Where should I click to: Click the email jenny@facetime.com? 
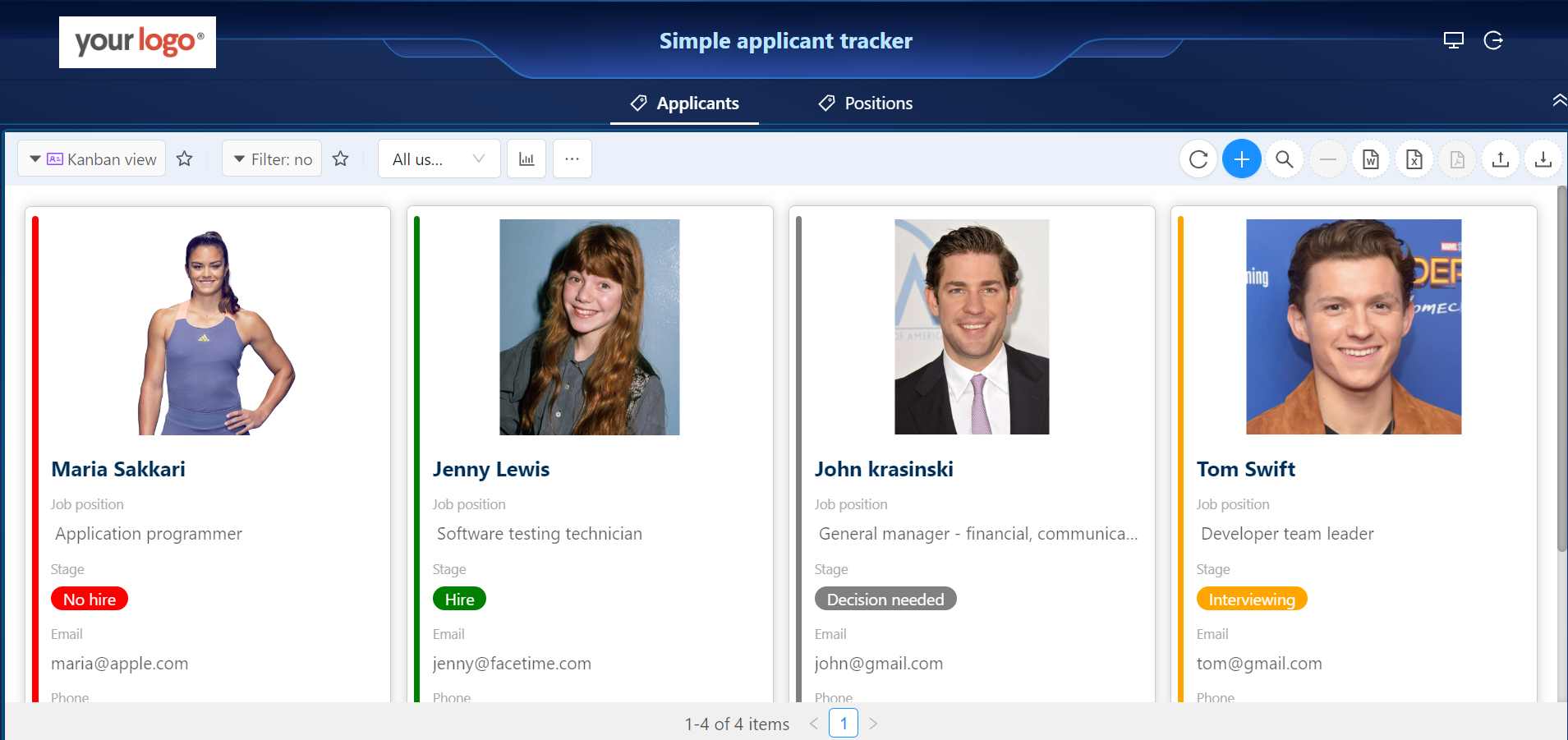512,664
